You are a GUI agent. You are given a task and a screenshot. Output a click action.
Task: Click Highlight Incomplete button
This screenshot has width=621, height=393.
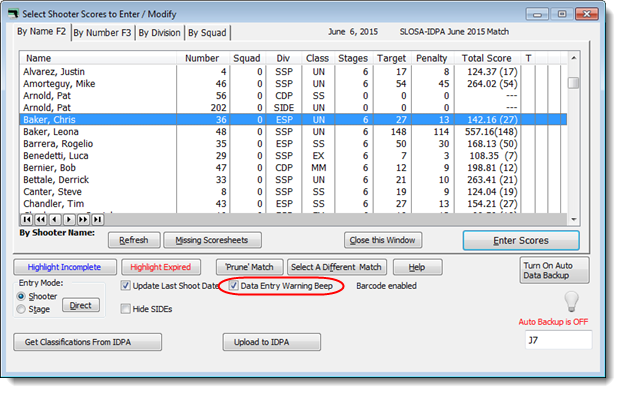pos(65,267)
